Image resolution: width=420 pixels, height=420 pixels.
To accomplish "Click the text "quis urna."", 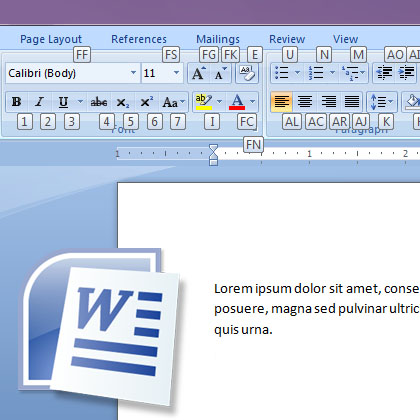I will 243,330.
